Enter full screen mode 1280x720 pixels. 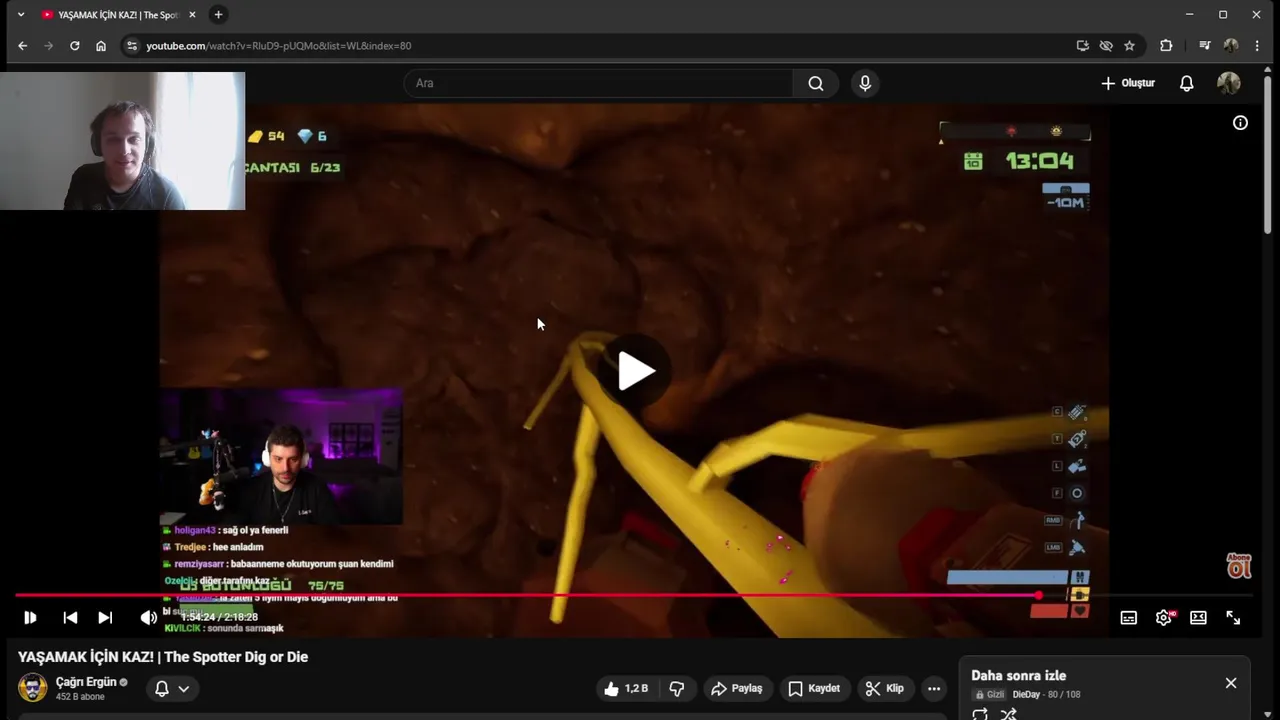click(1233, 618)
